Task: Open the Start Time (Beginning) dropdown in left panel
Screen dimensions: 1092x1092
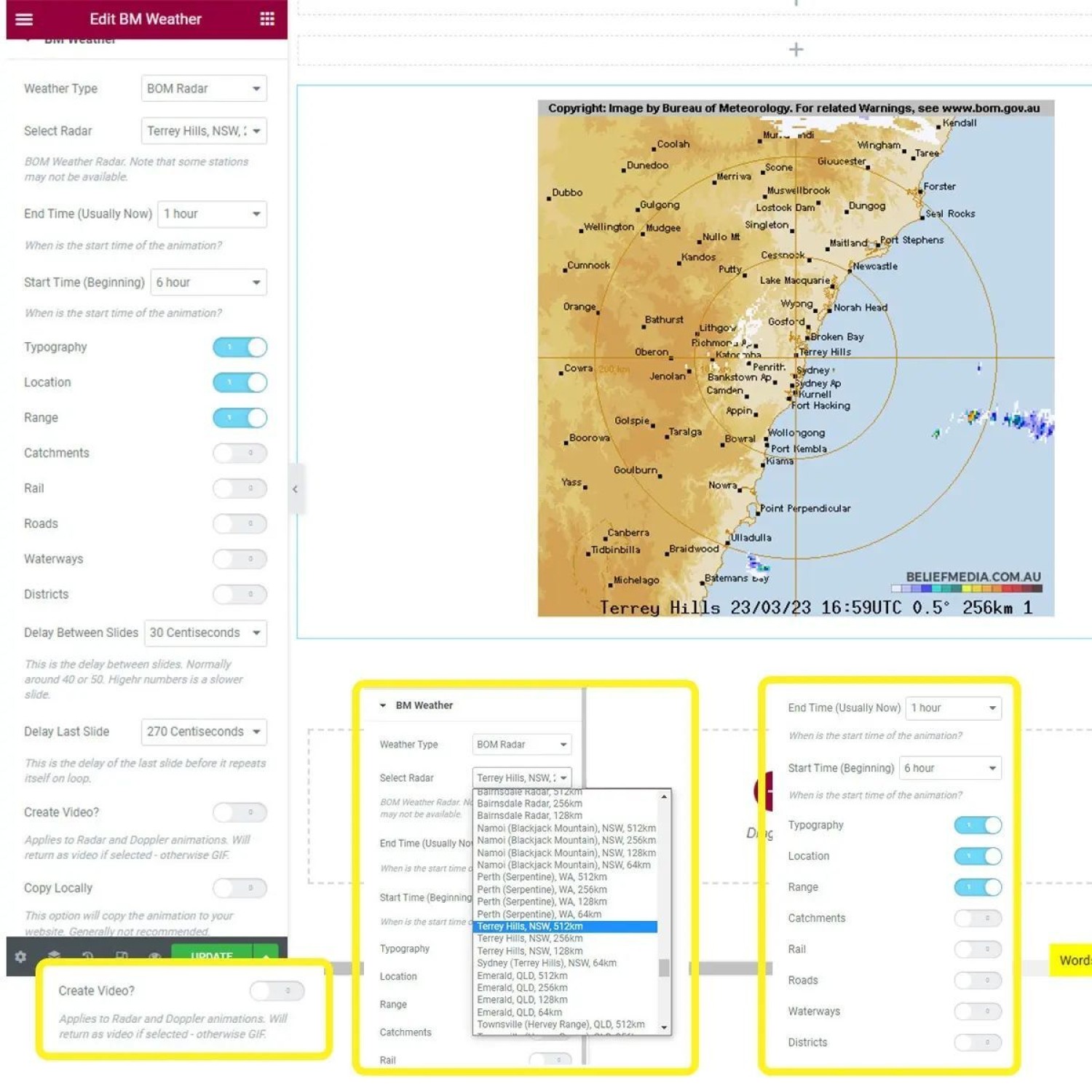Action: [x=208, y=282]
